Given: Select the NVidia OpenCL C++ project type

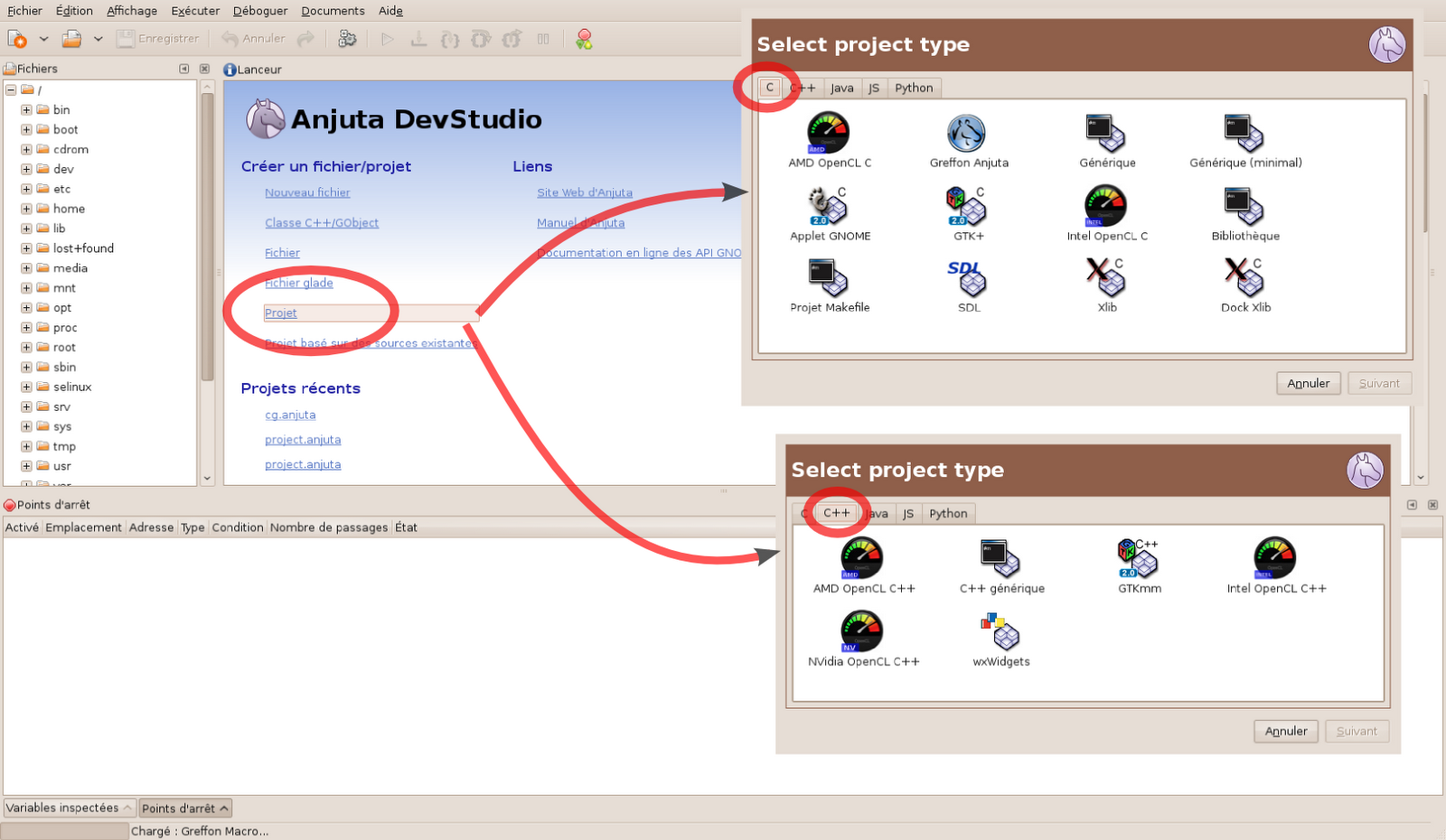Looking at the screenshot, I should [863, 639].
